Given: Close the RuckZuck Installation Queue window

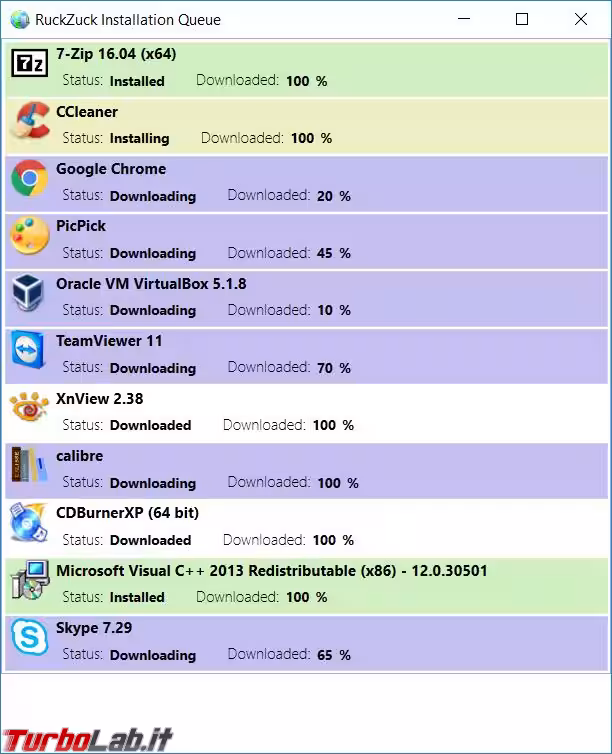Looking at the screenshot, I should pyautogui.click(x=581, y=19).
